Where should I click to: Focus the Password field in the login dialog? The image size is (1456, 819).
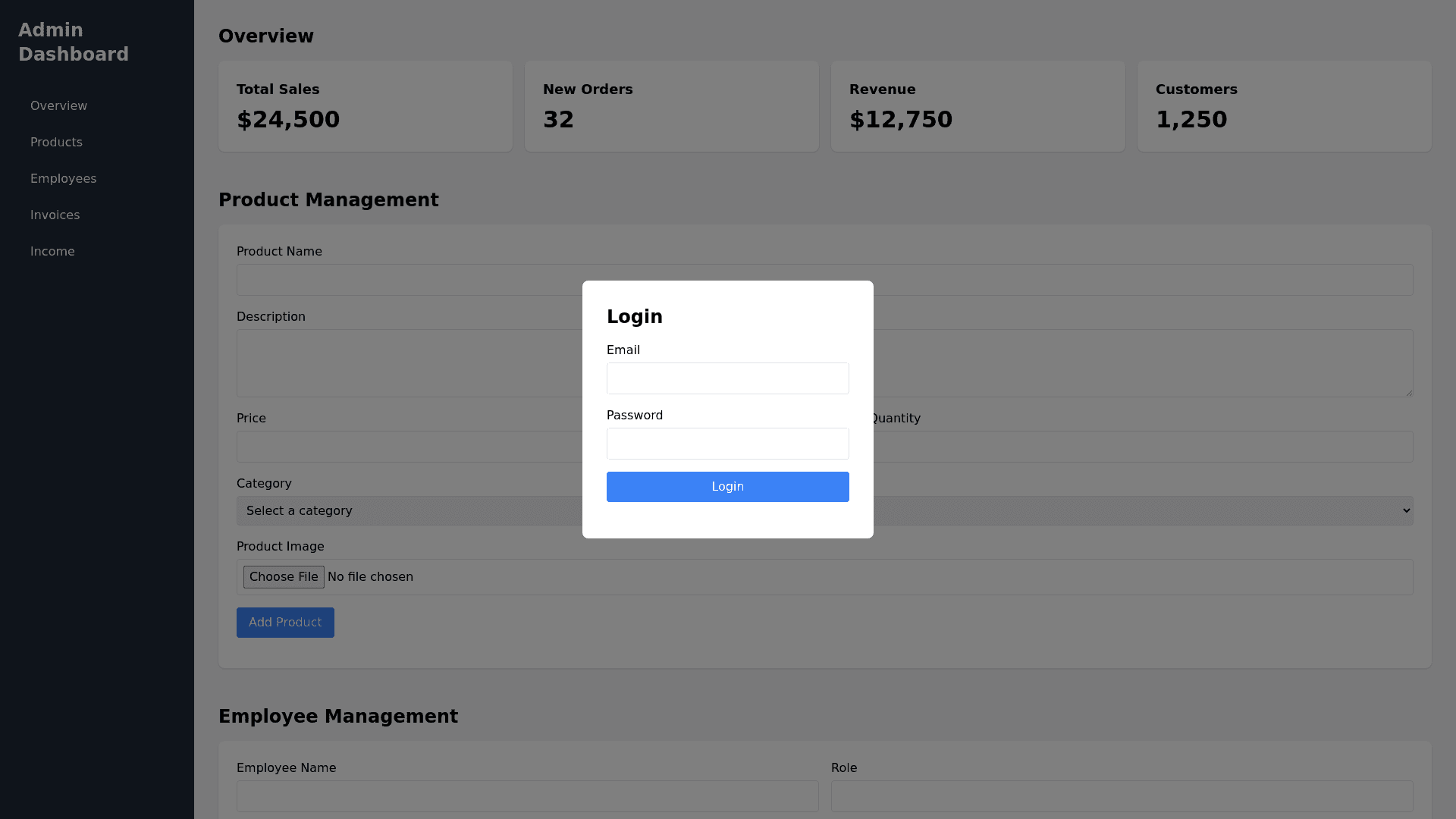click(727, 443)
